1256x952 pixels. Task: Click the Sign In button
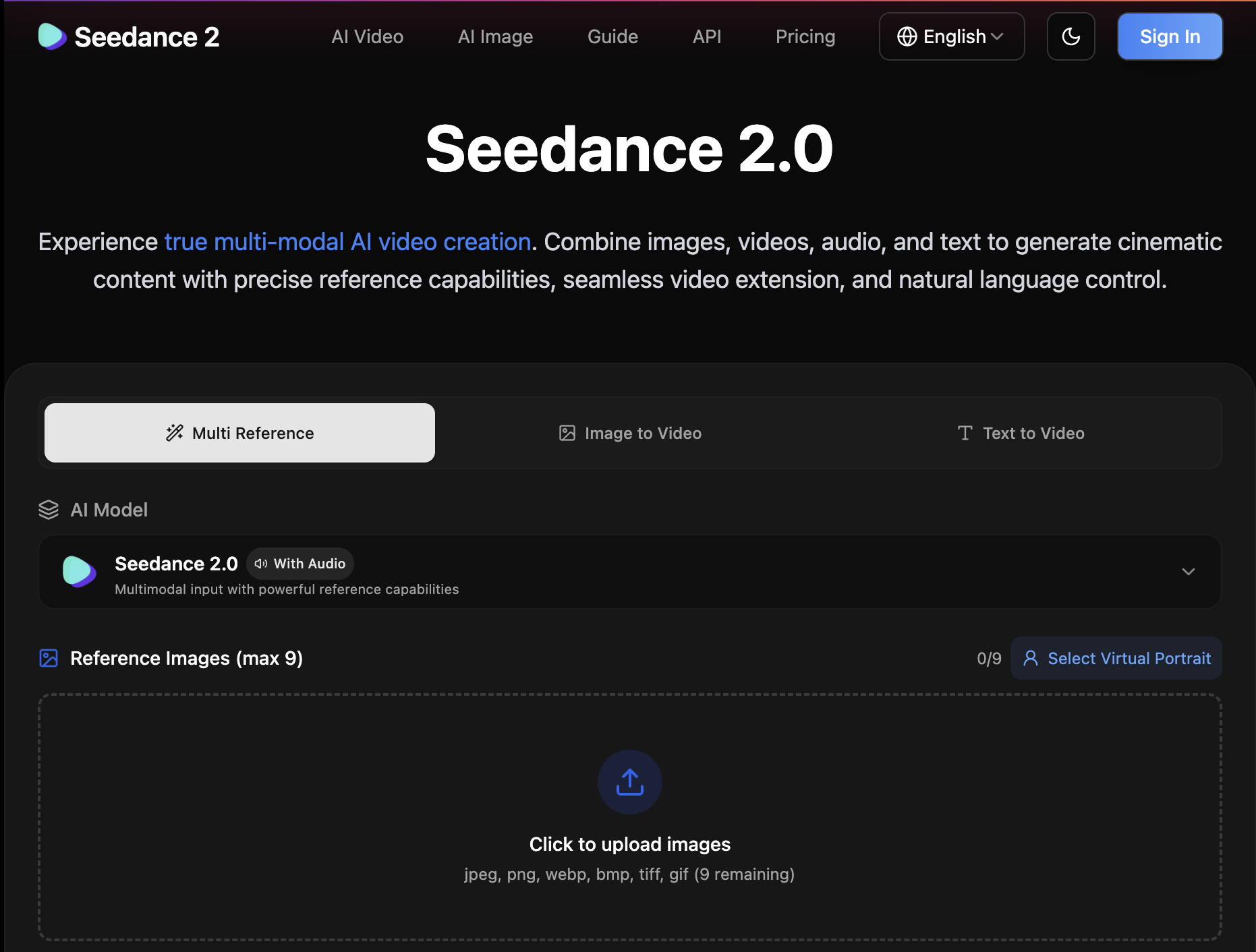(x=1170, y=36)
